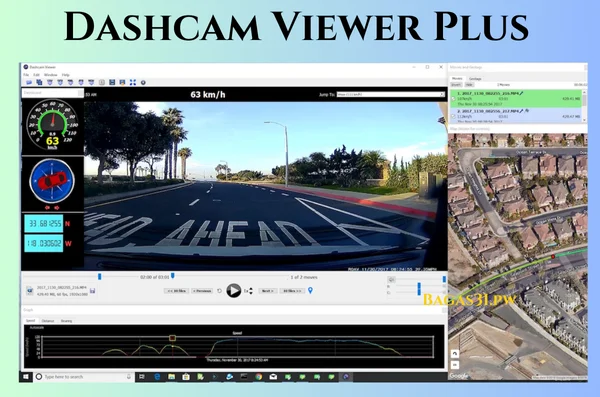This screenshot has height=397, width=600.
Task: Click the left red arrow under compass
Action: 47,207
